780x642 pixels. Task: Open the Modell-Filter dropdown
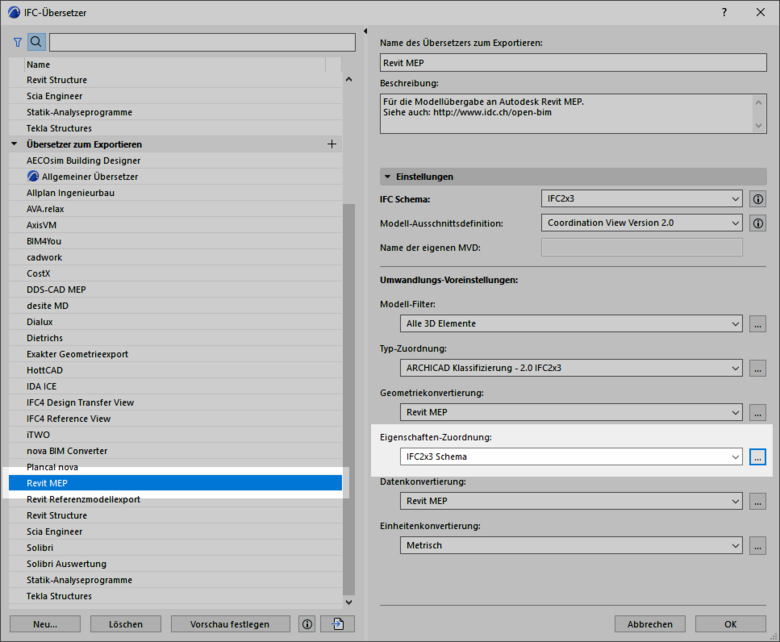pyautogui.click(x=571, y=324)
